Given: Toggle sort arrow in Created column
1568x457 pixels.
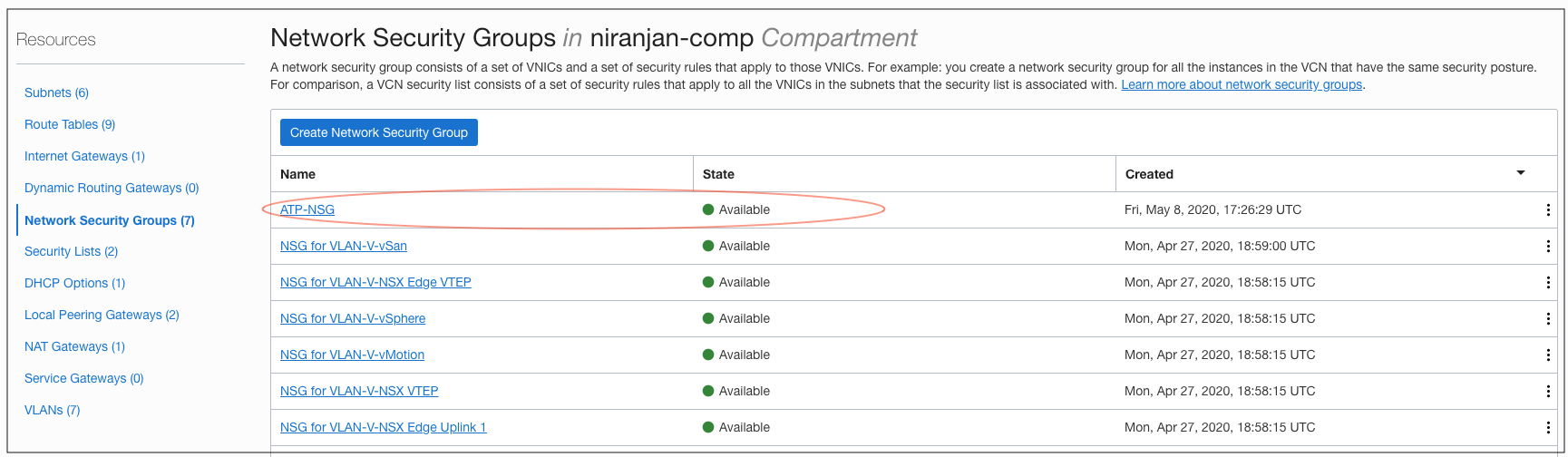Looking at the screenshot, I should (1521, 172).
